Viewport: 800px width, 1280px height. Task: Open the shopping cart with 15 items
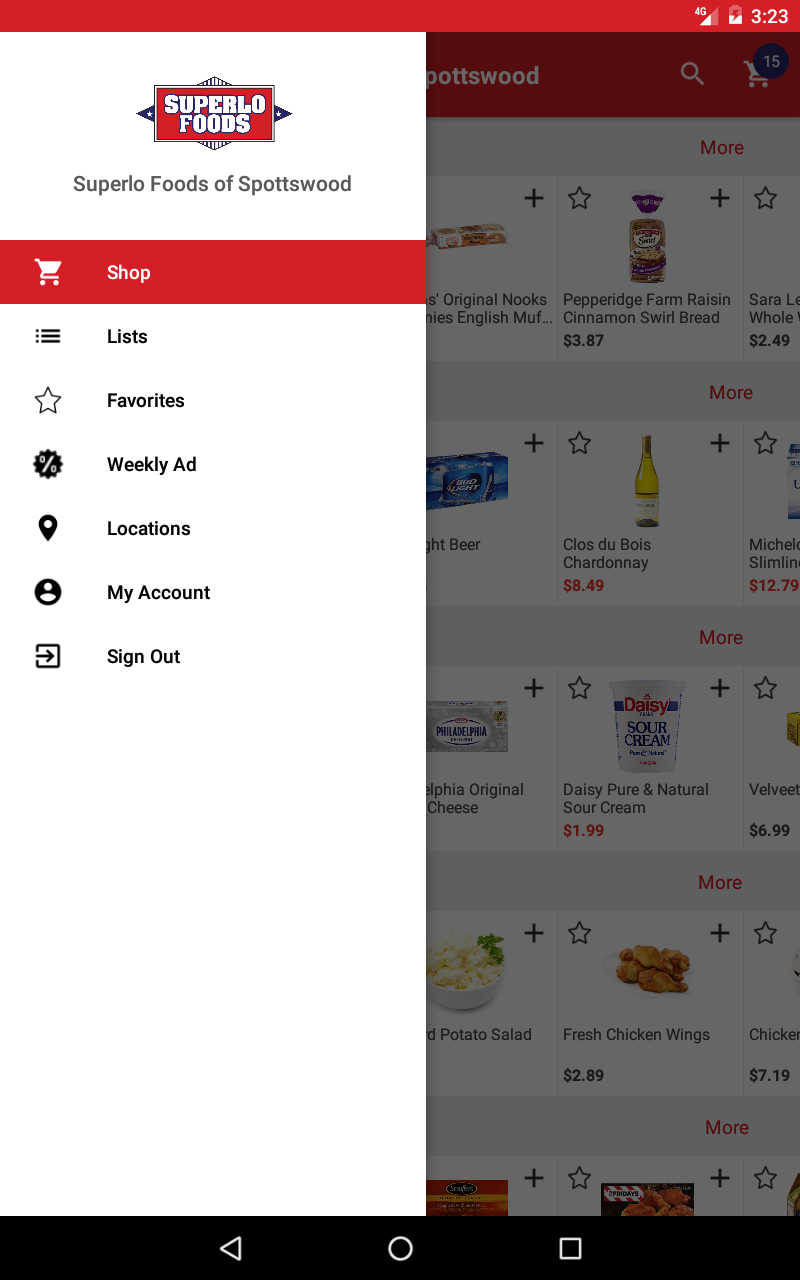[x=758, y=74]
